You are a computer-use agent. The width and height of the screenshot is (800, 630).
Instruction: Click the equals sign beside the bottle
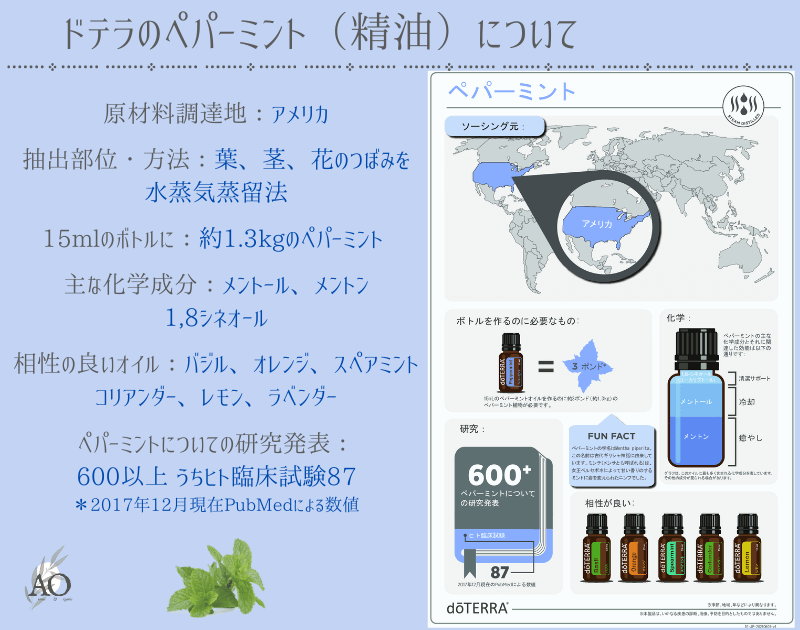click(546, 365)
